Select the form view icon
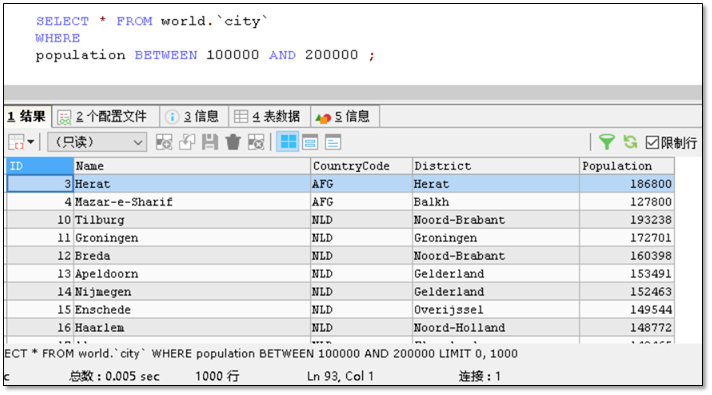Screen dimensions: 712x395 (310, 143)
